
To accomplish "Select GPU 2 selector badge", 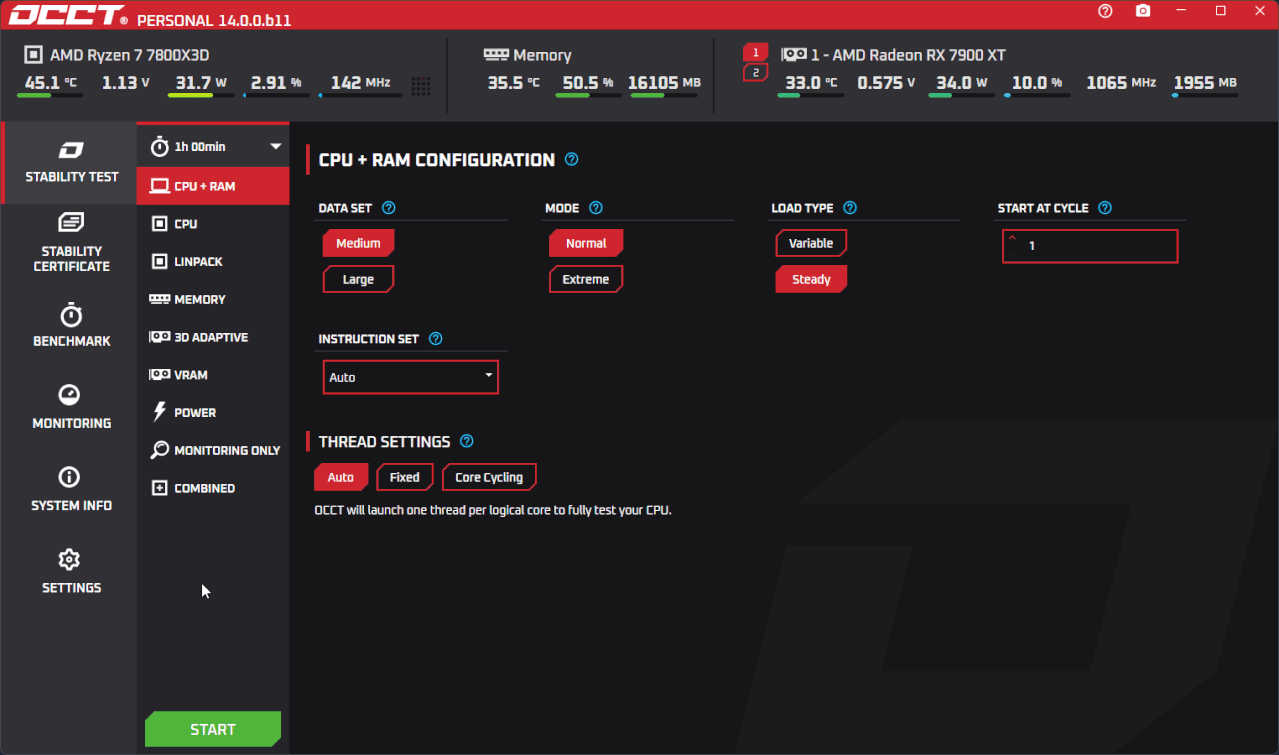I will click(755, 73).
